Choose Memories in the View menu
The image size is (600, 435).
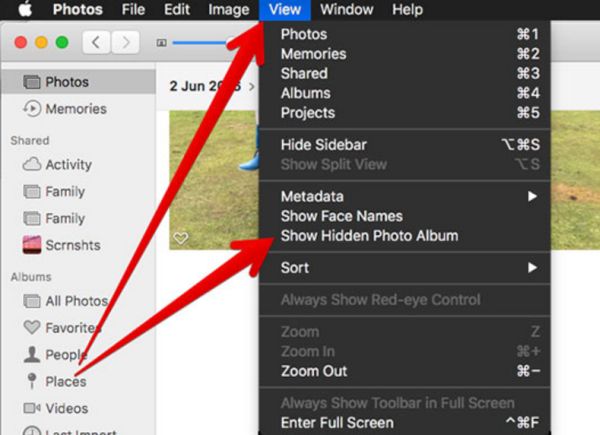(405, 54)
